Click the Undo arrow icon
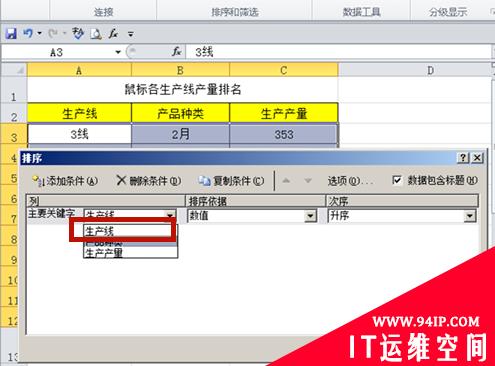This screenshot has height=366, width=495. click(x=28, y=33)
